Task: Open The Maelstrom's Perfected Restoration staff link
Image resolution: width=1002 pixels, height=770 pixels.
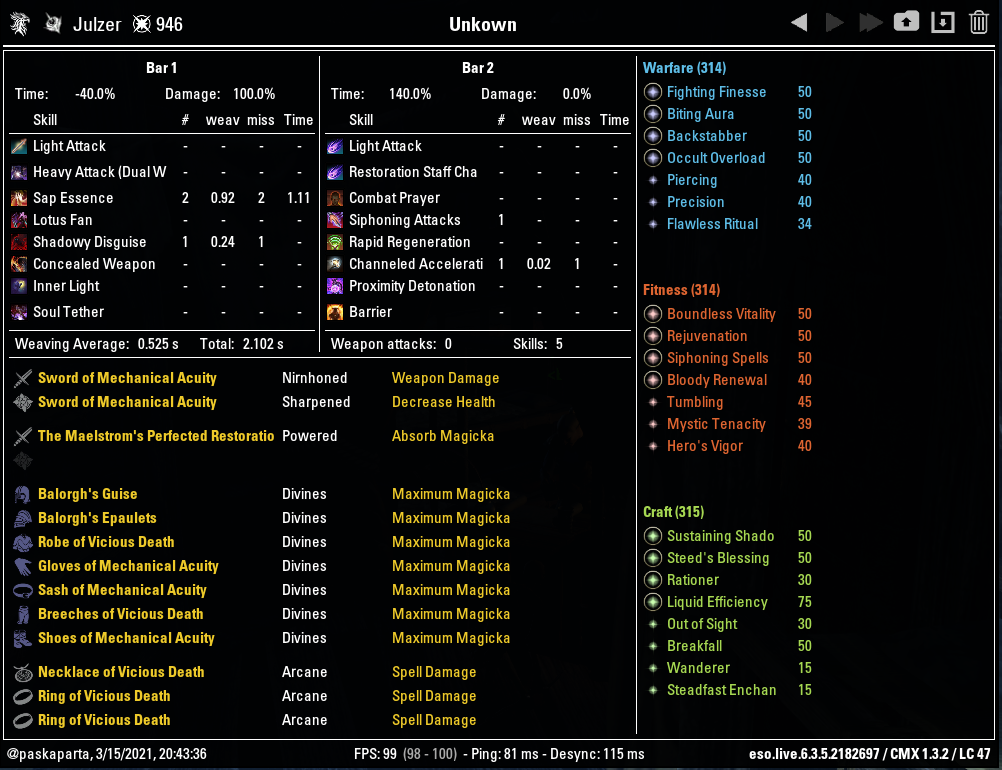Action: (x=156, y=436)
